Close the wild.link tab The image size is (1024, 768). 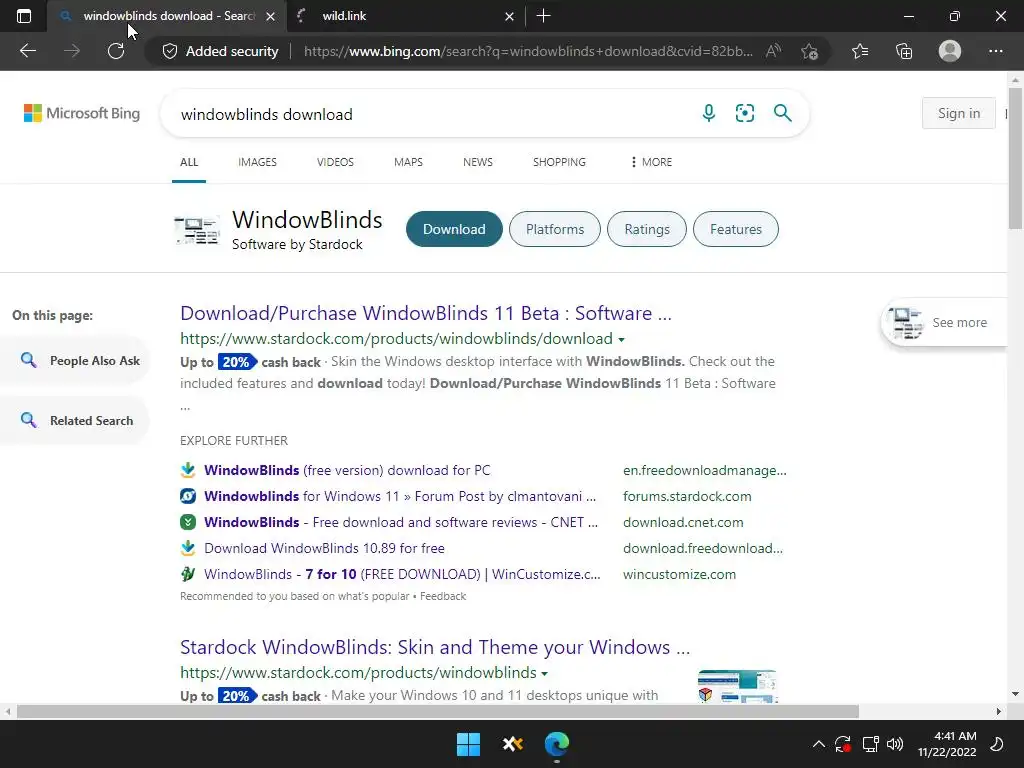tap(509, 16)
